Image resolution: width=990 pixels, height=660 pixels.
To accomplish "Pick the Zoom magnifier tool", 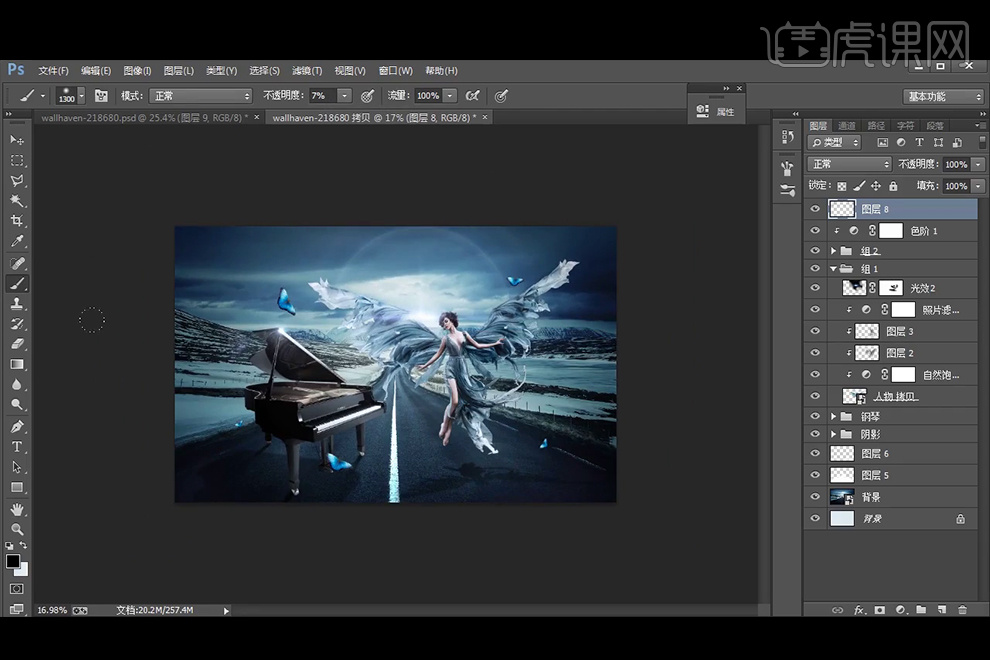I will click(17, 529).
